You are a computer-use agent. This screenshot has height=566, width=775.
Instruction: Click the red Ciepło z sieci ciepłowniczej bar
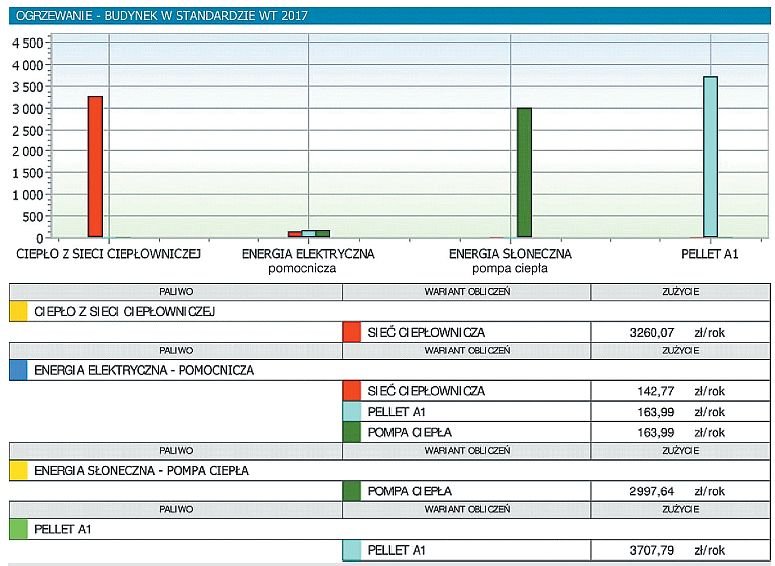click(95, 167)
